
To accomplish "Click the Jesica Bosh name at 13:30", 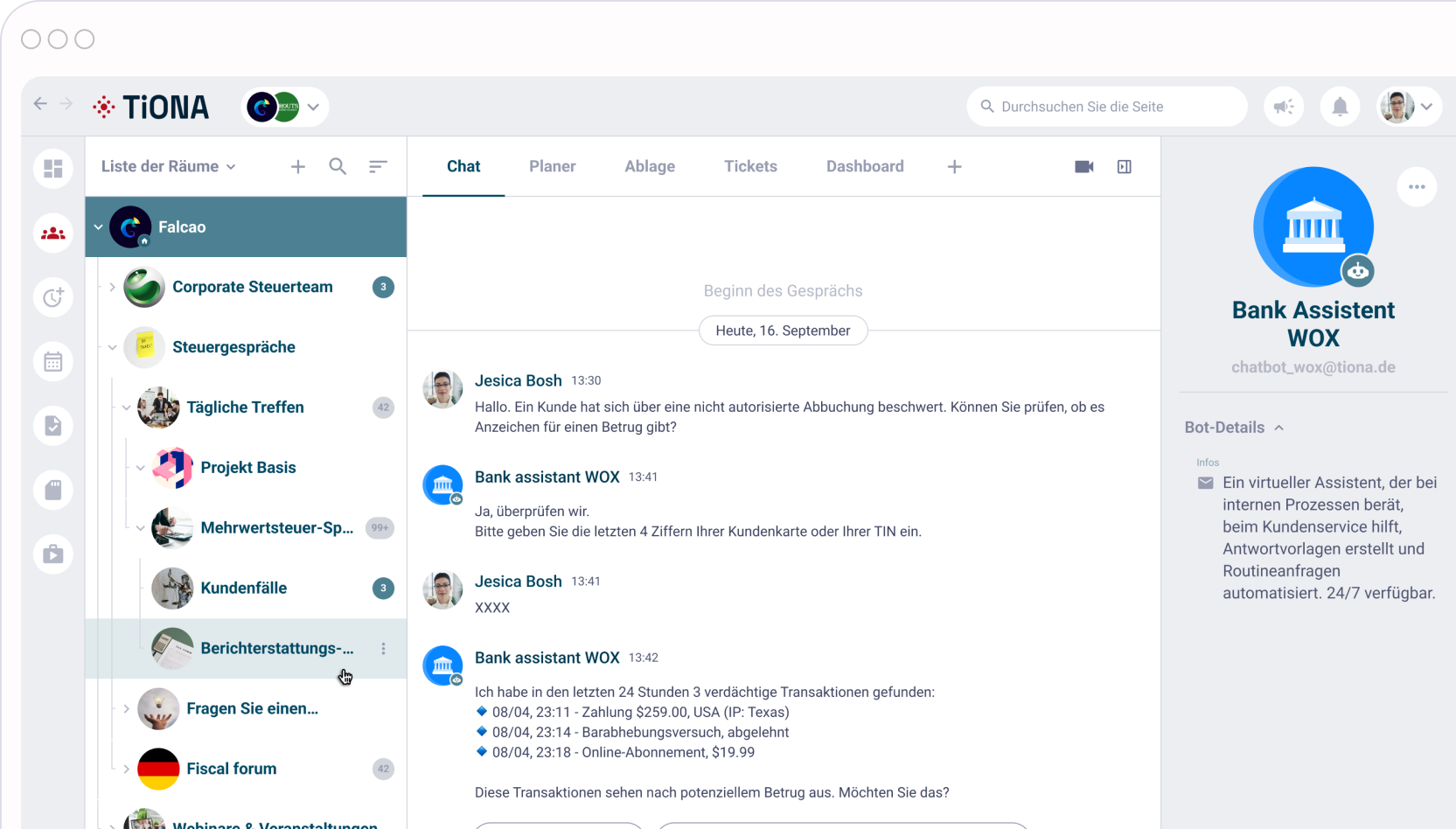I will click(518, 380).
